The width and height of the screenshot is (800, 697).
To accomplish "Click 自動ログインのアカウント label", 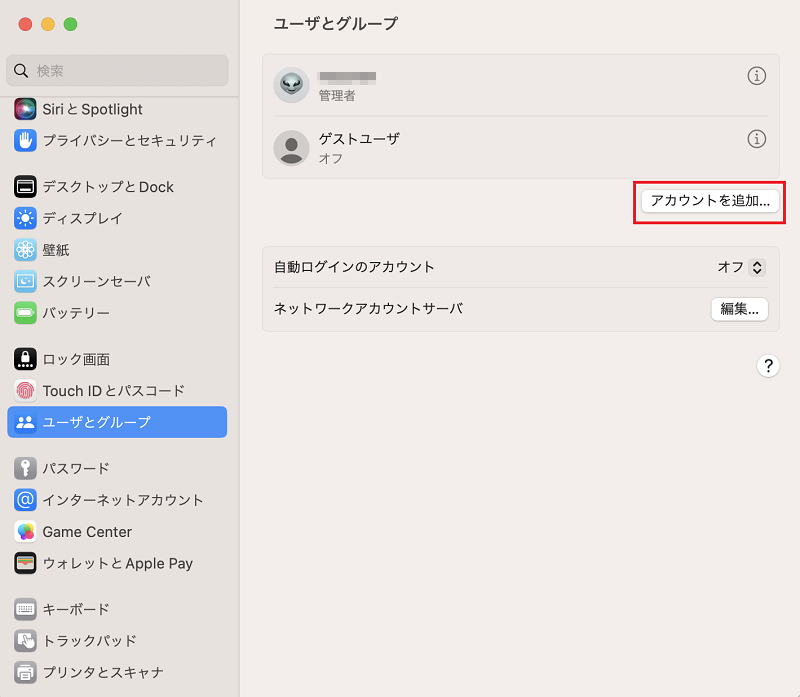I will (354, 267).
